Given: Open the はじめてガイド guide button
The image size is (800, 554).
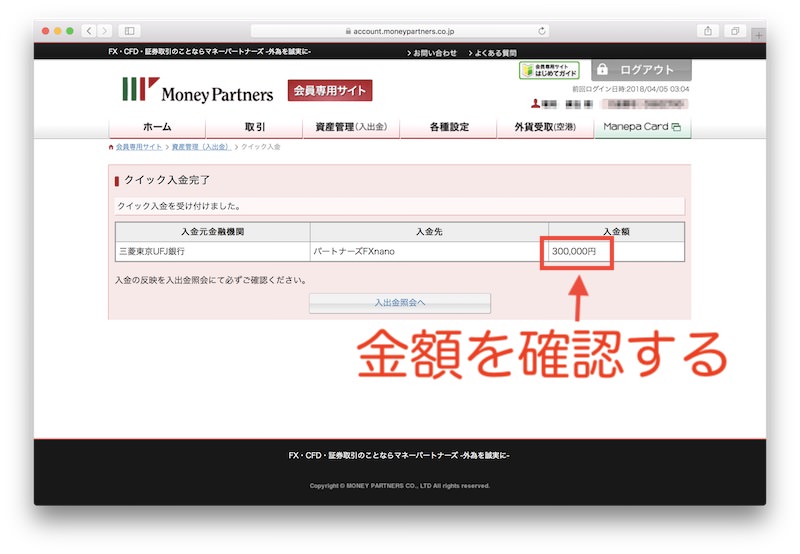Looking at the screenshot, I should pos(549,70).
